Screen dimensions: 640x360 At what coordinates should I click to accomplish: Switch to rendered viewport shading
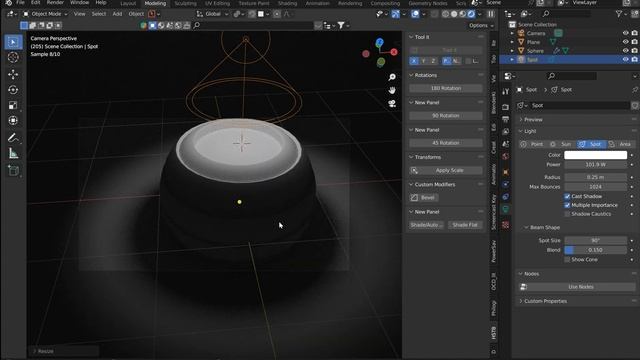click(x=471, y=14)
